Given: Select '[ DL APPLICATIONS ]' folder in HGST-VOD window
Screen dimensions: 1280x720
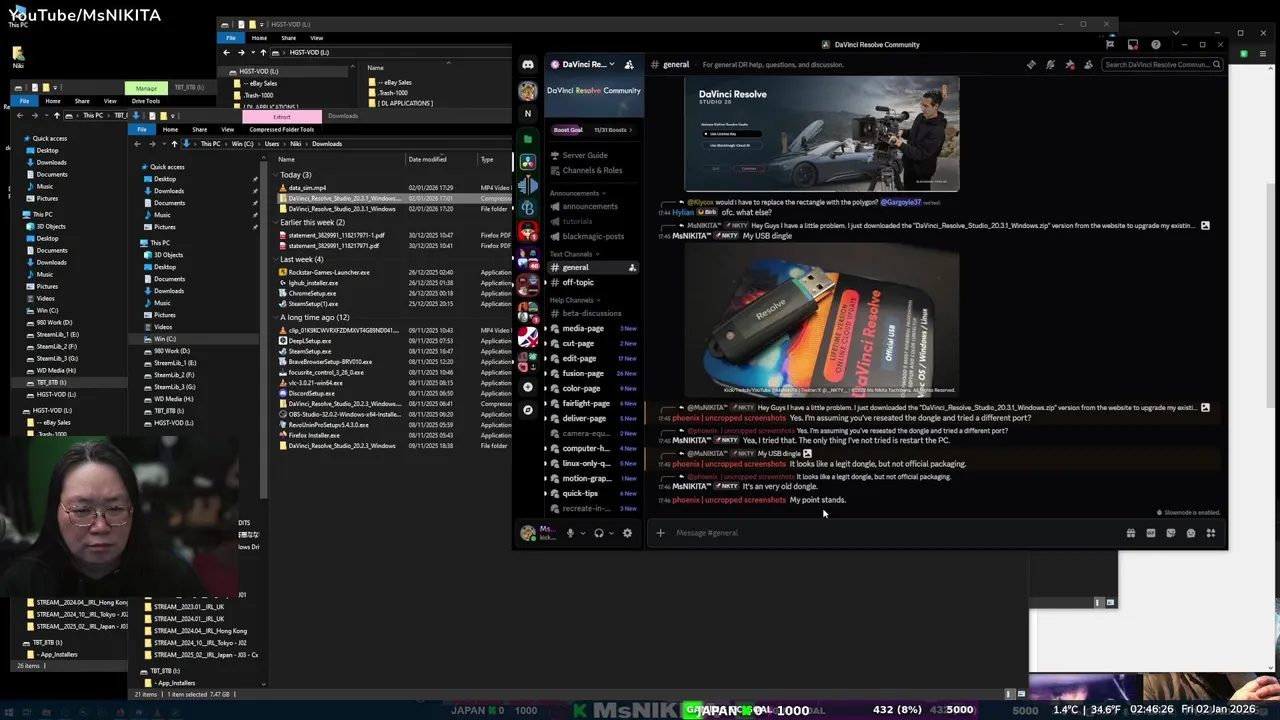Looking at the screenshot, I should [405, 103].
